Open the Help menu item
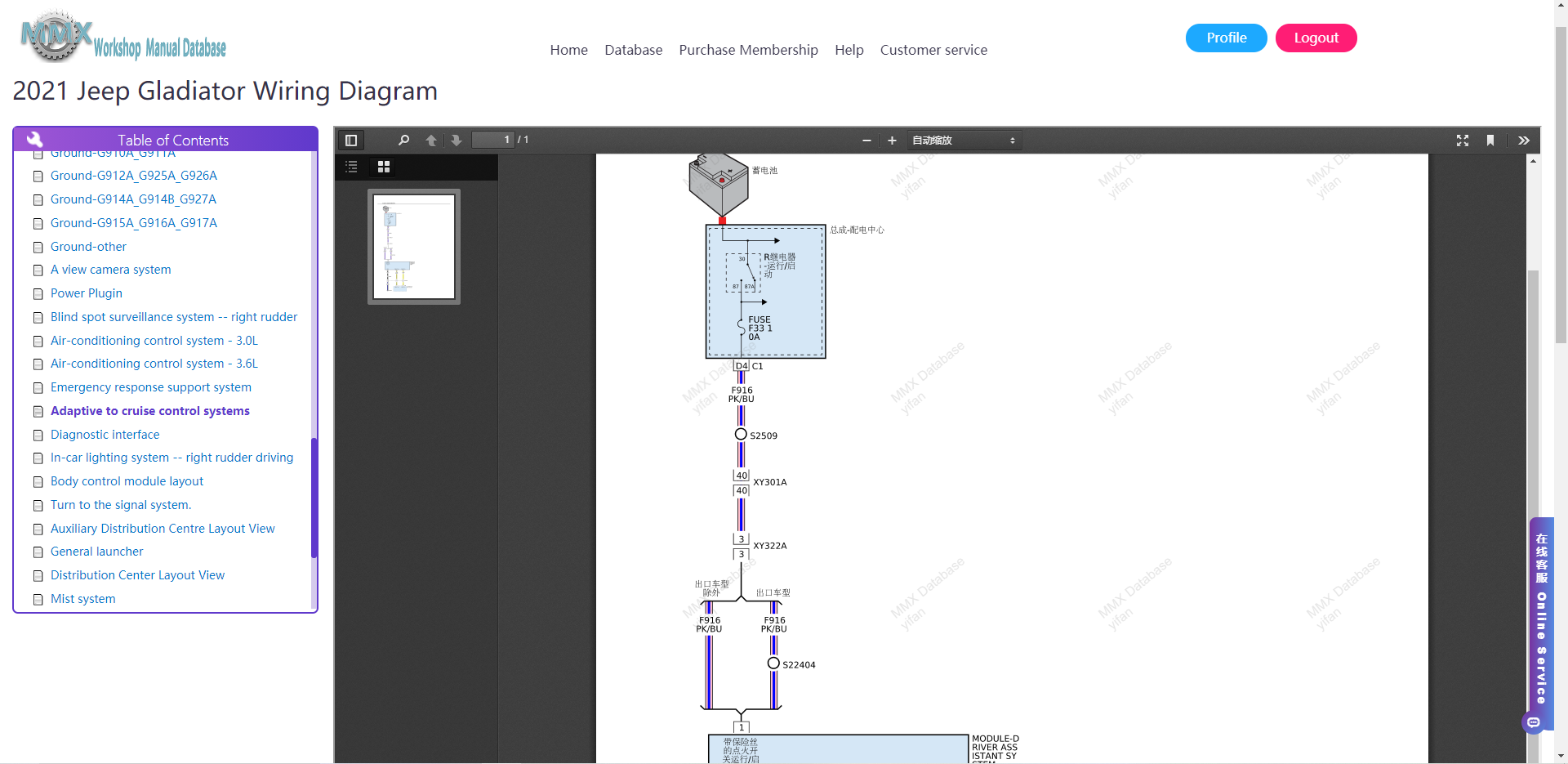 coord(849,50)
